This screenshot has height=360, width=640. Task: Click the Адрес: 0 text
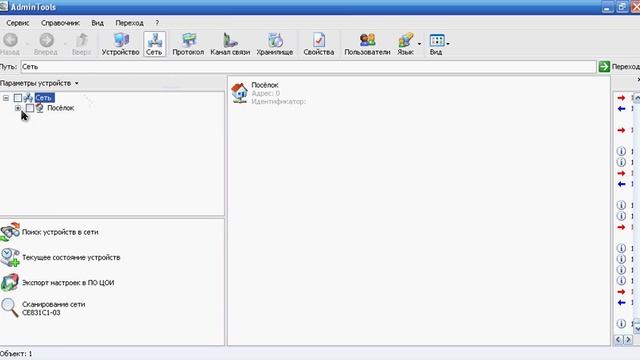pyautogui.click(x=266, y=93)
